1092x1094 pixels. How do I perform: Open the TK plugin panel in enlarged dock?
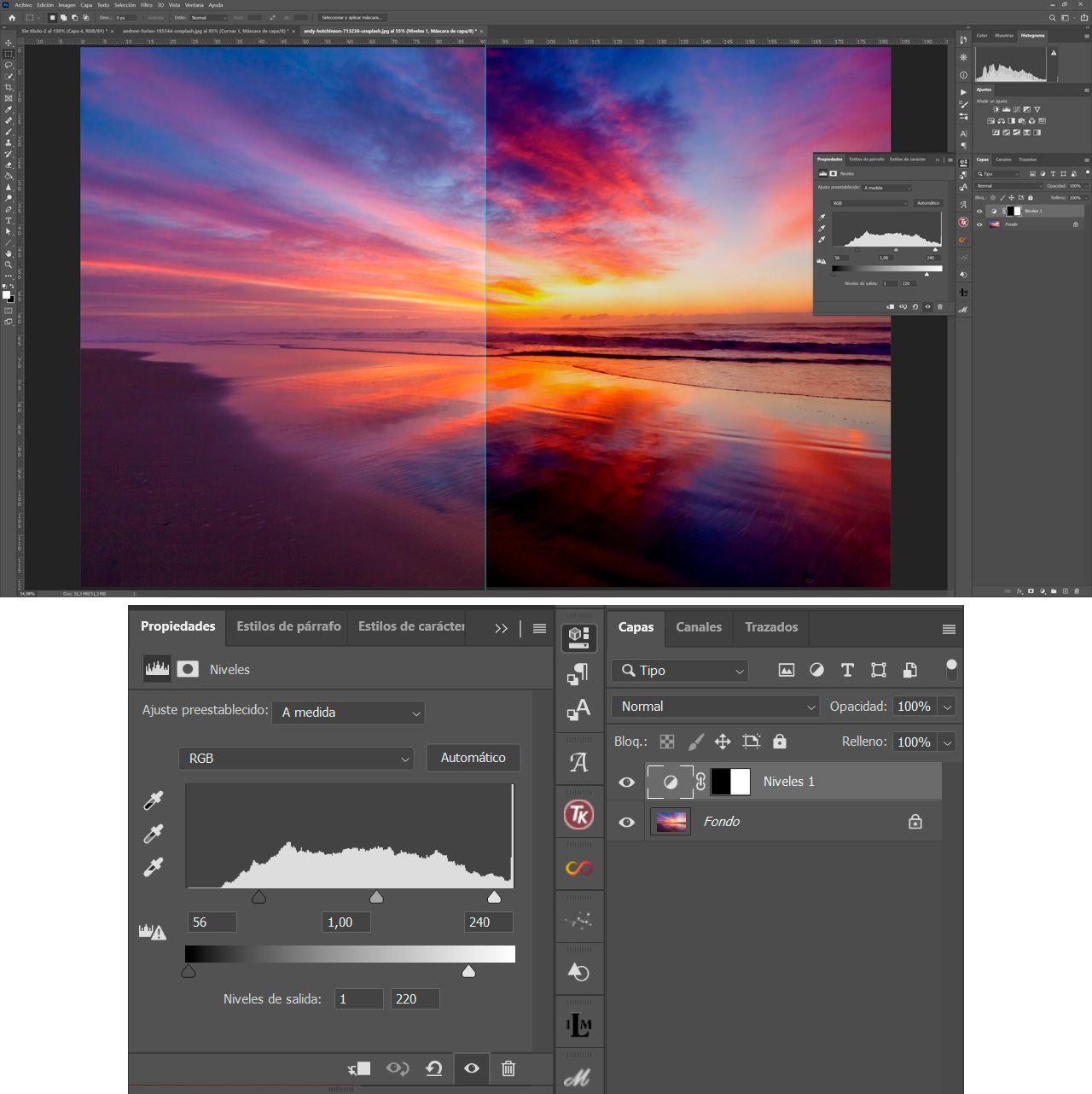[579, 815]
